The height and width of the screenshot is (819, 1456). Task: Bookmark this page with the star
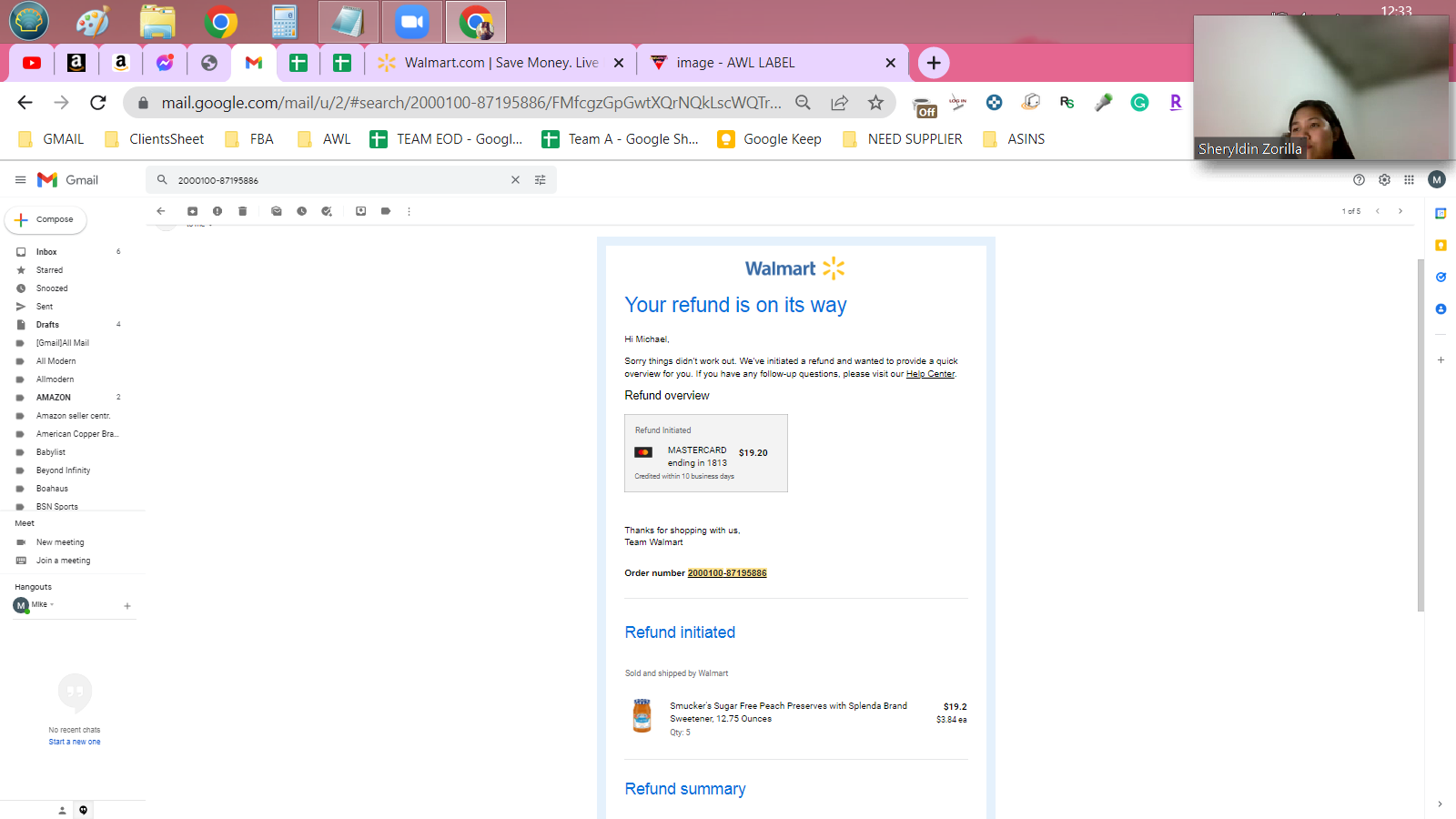coord(875,103)
